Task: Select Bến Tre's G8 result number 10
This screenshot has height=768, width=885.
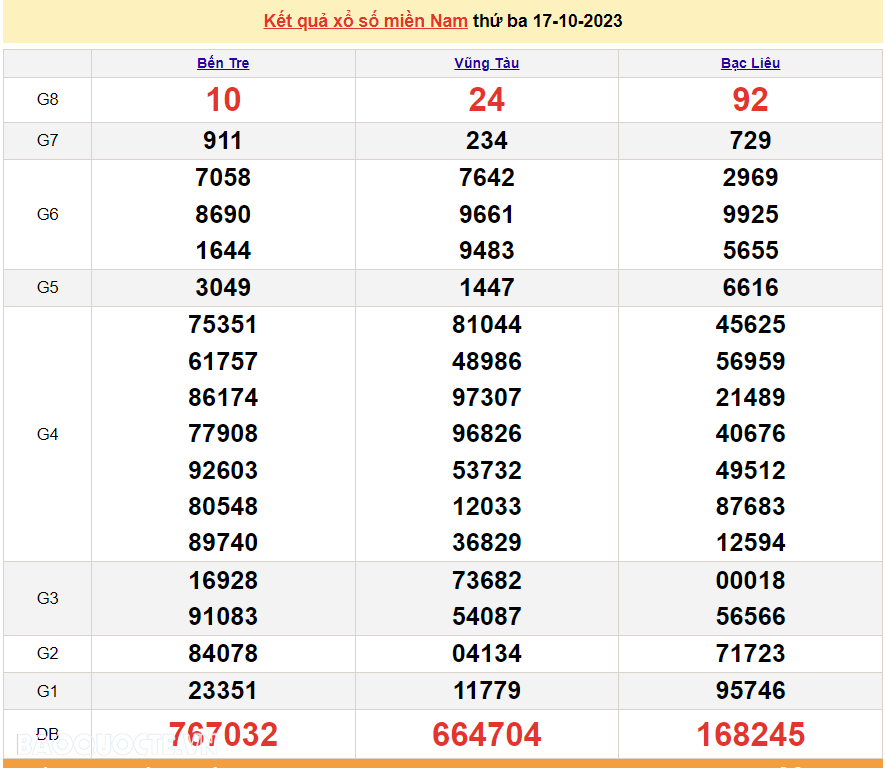Action: tap(223, 99)
